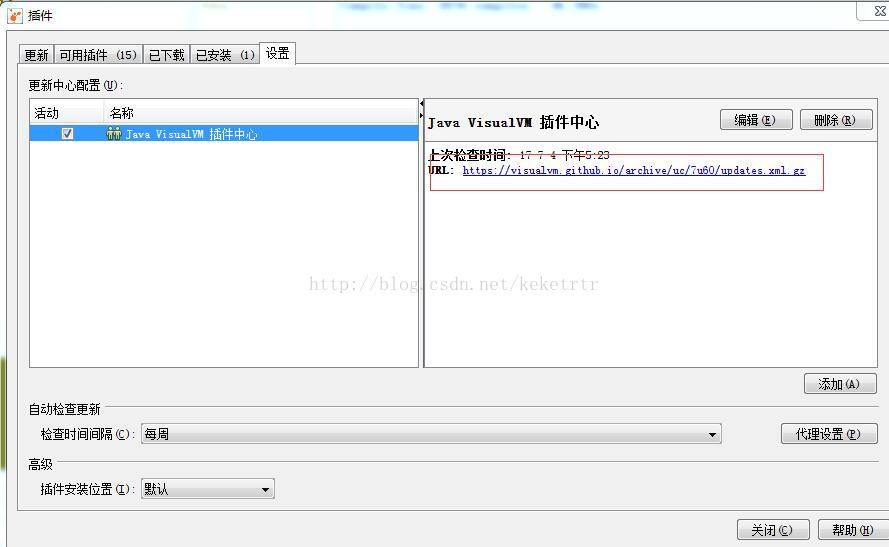The width and height of the screenshot is (889, 547).
Task: Switch to the 可用插件 (15) tab
Action: point(98,55)
